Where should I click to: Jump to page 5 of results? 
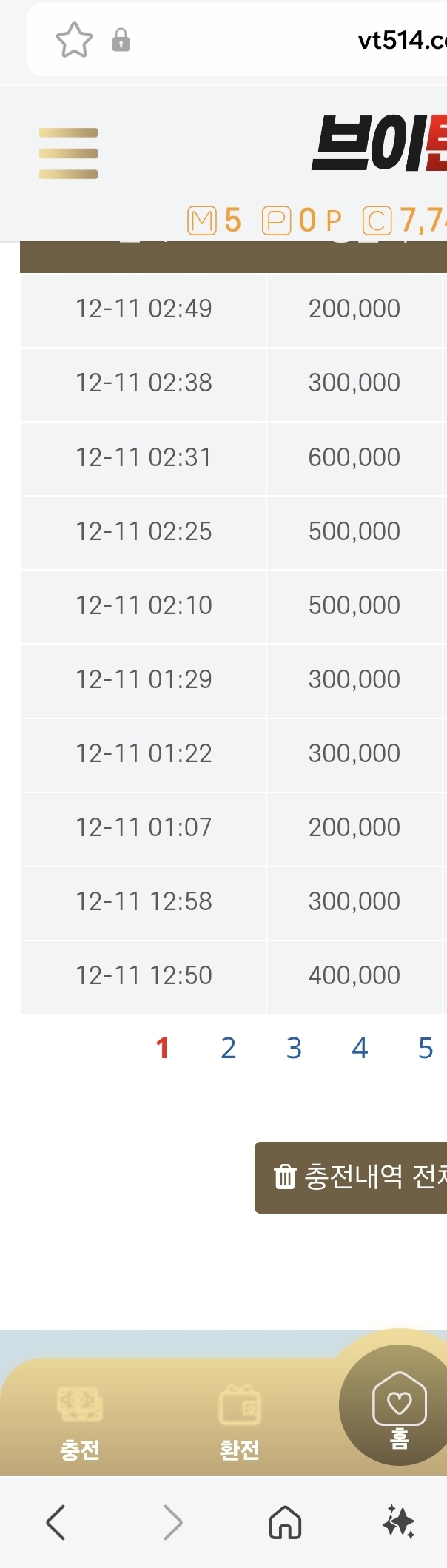click(x=425, y=1048)
